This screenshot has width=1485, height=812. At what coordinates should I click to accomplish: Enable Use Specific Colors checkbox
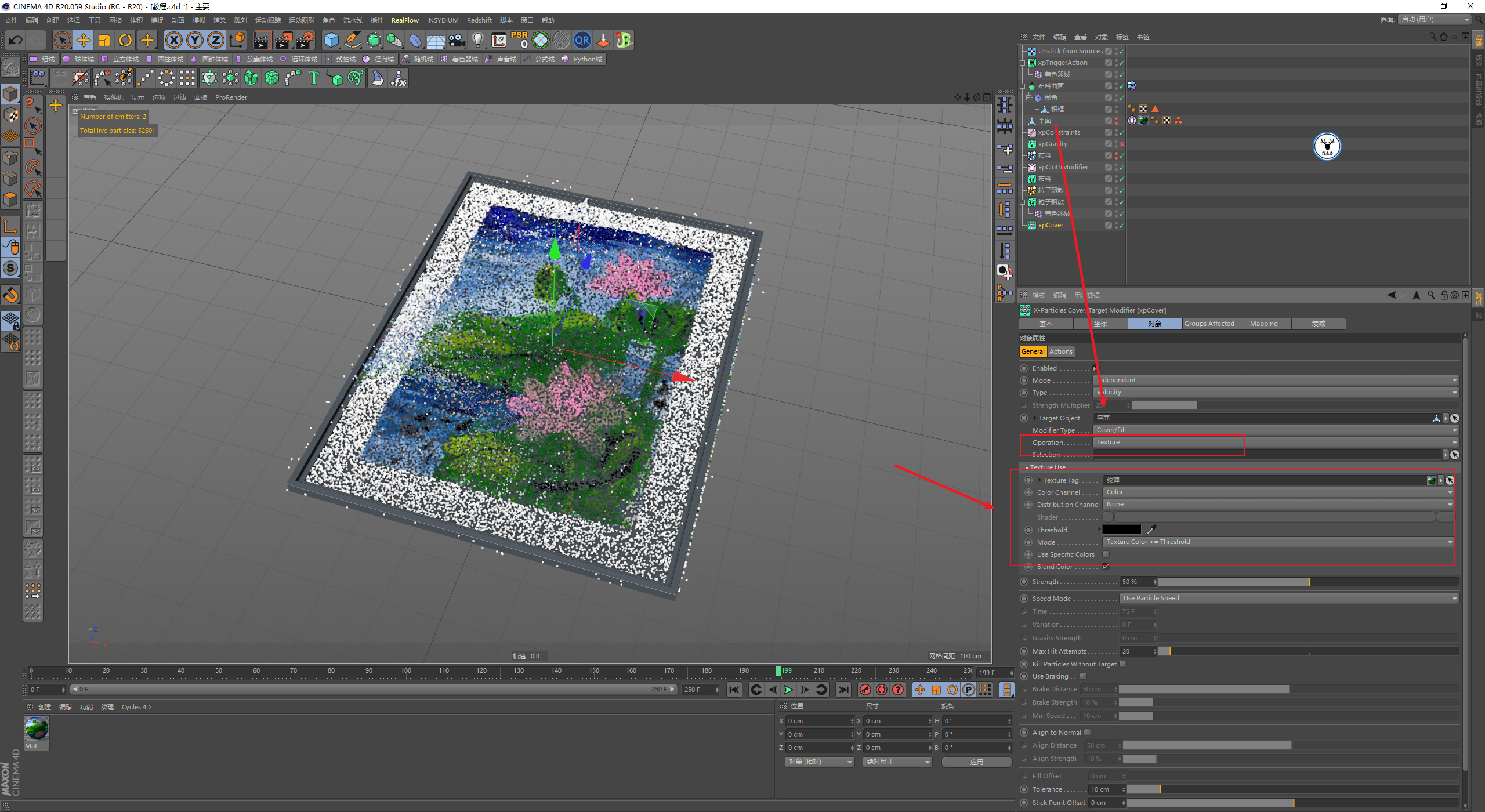(x=1106, y=554)
